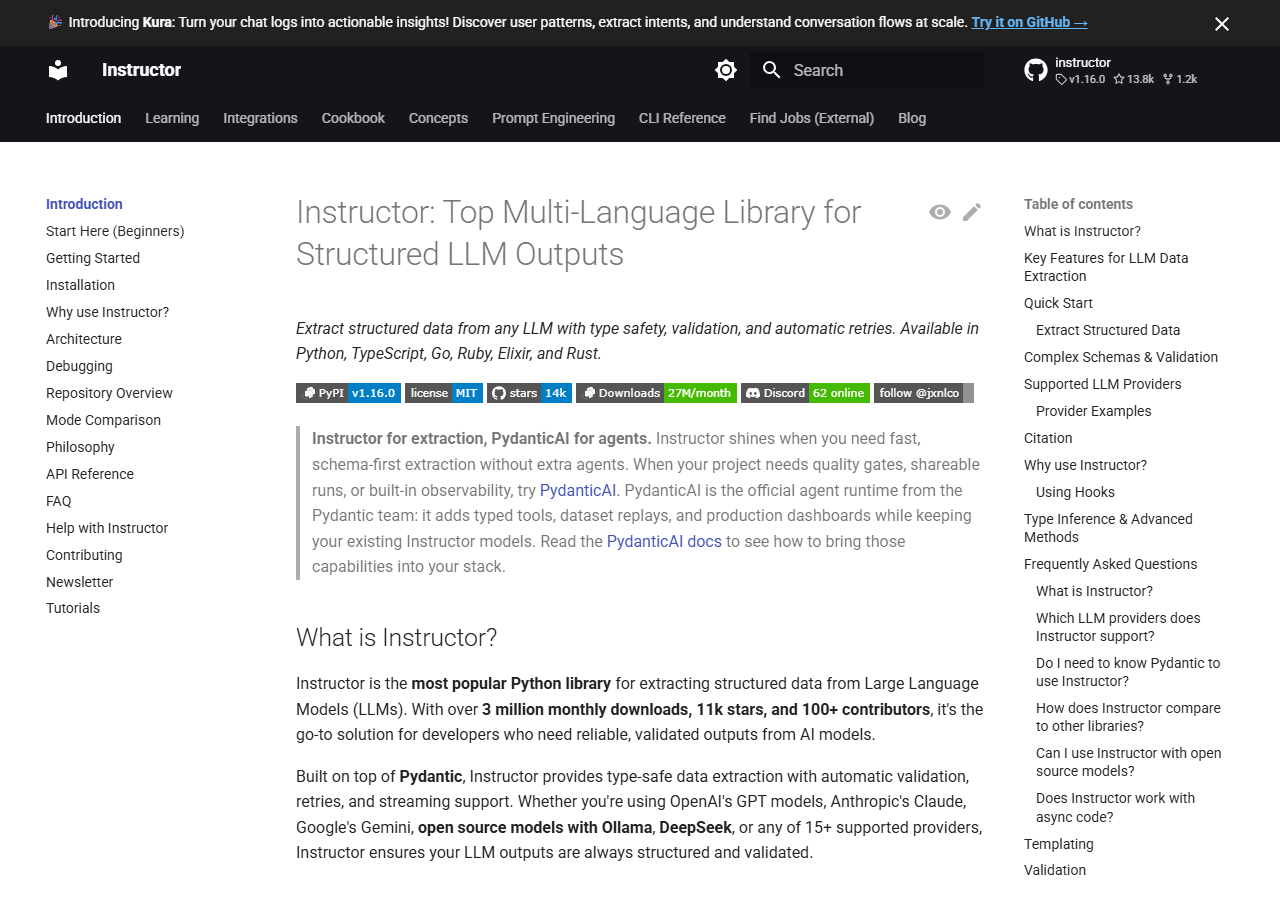Open 'Why use Instructor?' in left sidebar
The width and height of the screenshot is (1280, 900).
pos(108,312)
